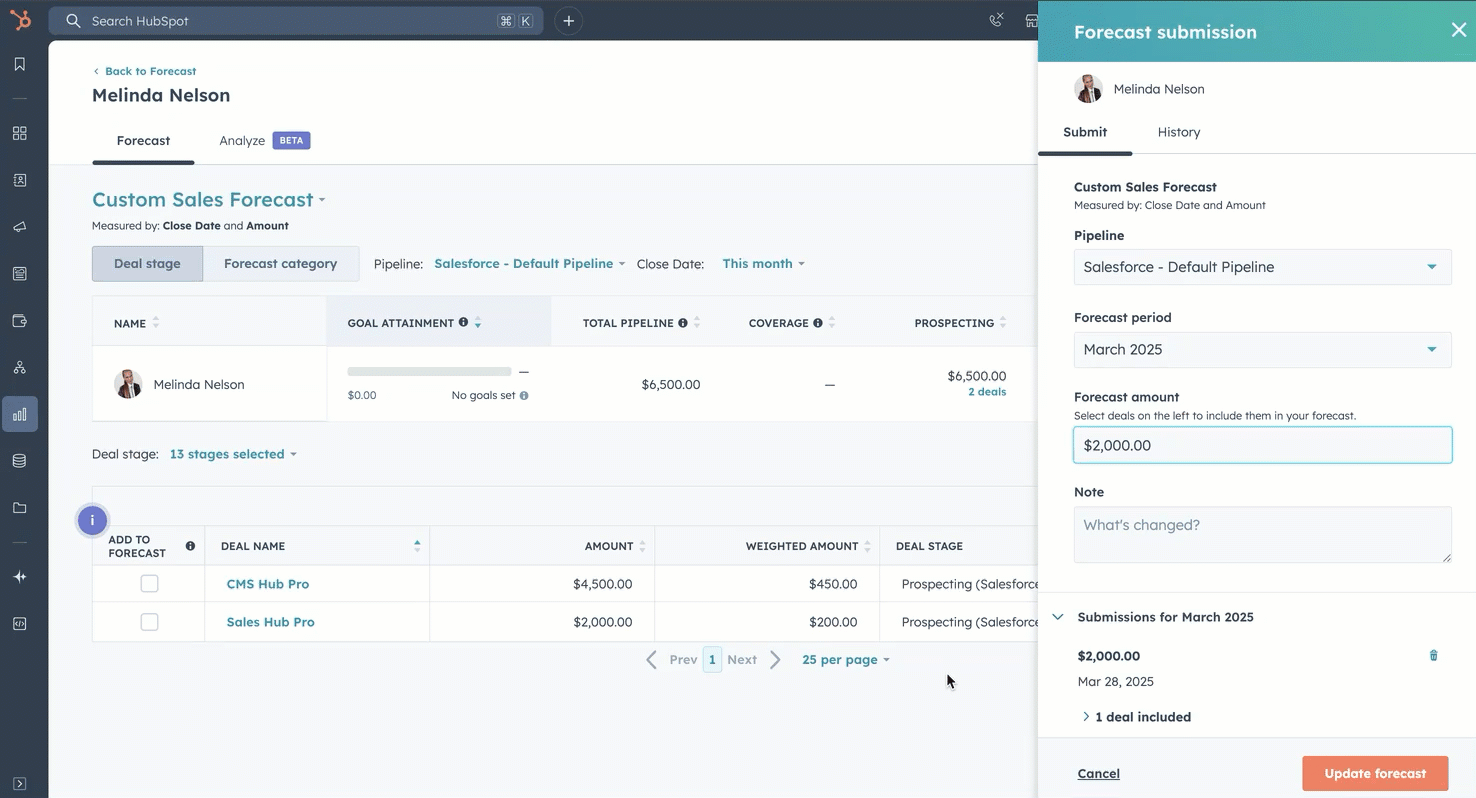Open the CMS Hub Pro deal link

pyautogui.click(x=268, y=584)
